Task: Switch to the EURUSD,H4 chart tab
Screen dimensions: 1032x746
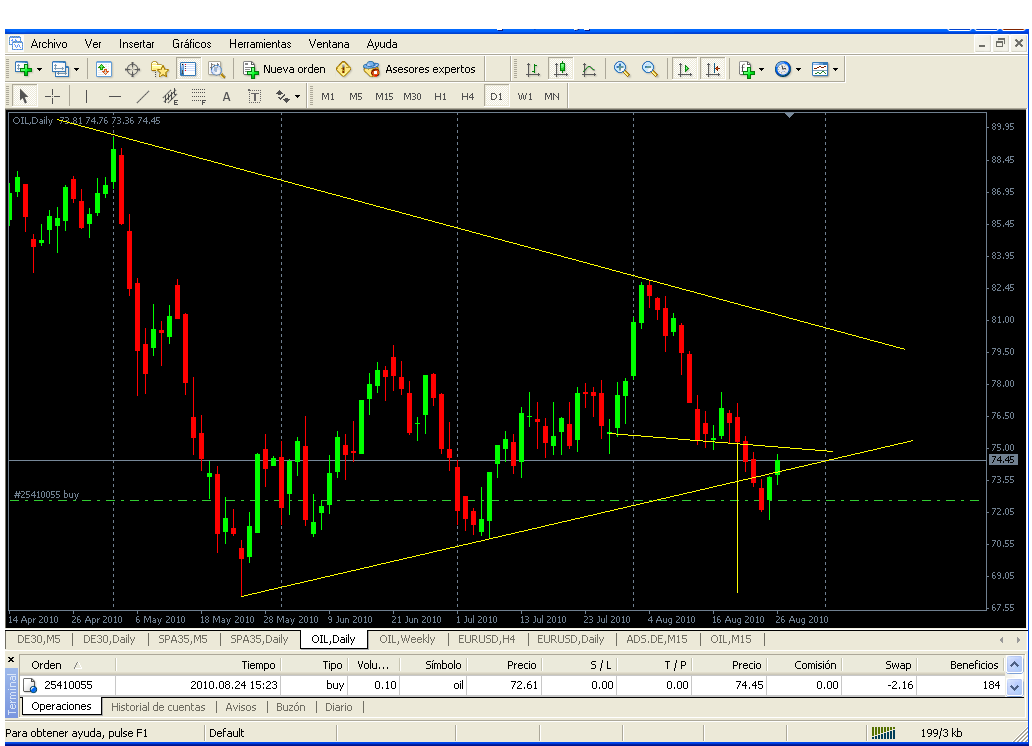Action: pos(486,639)
